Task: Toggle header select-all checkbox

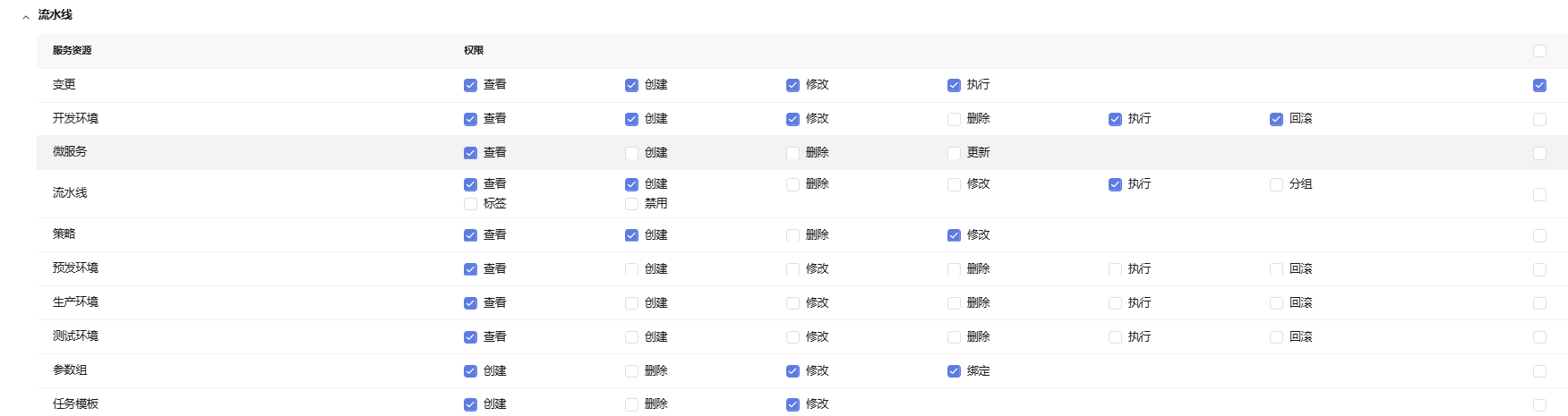Action: click(x=1539, y=51)
